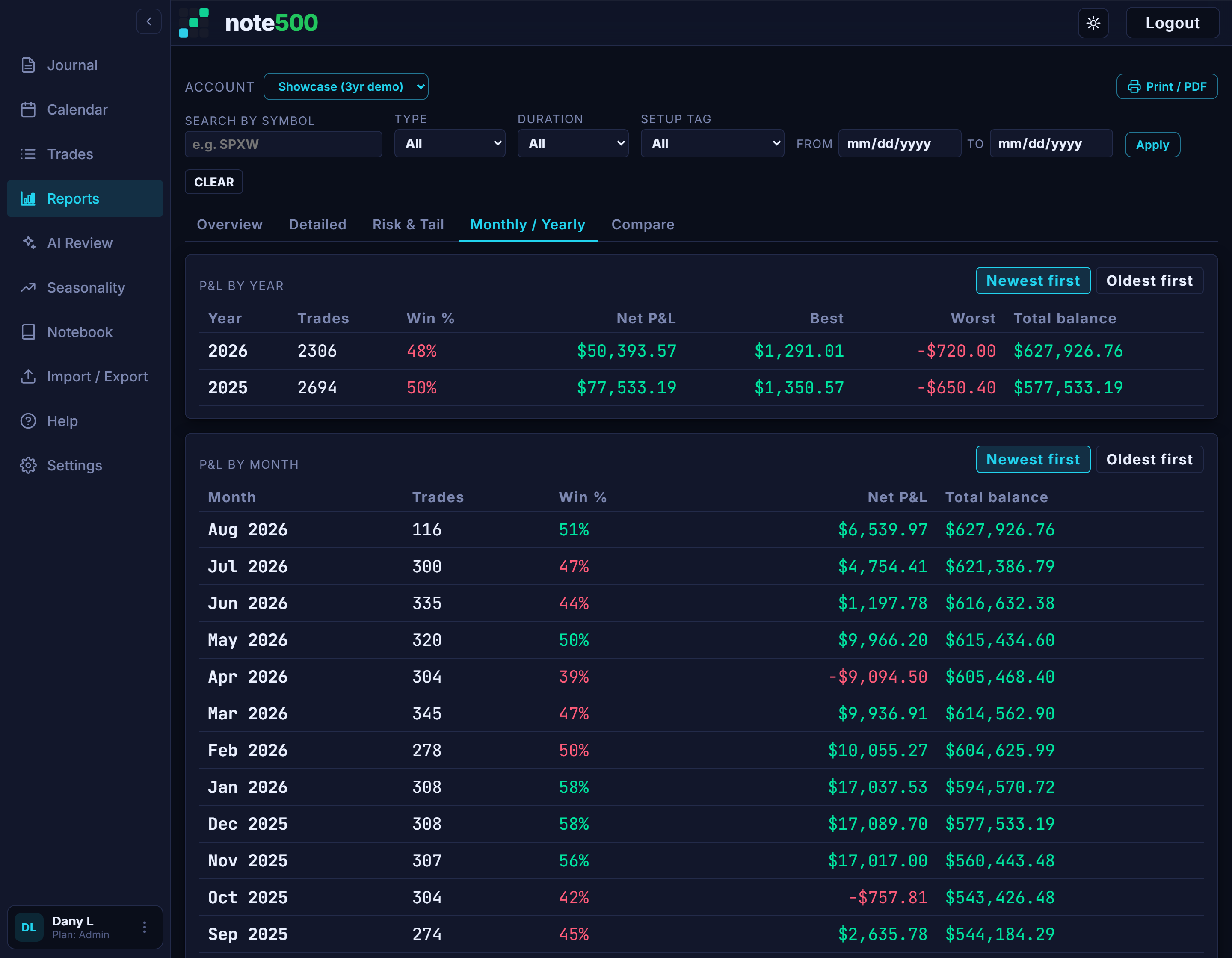Click the To date field
Image resolution: width=1232 pixels, height=958 pixels.
coord(1051,143)
